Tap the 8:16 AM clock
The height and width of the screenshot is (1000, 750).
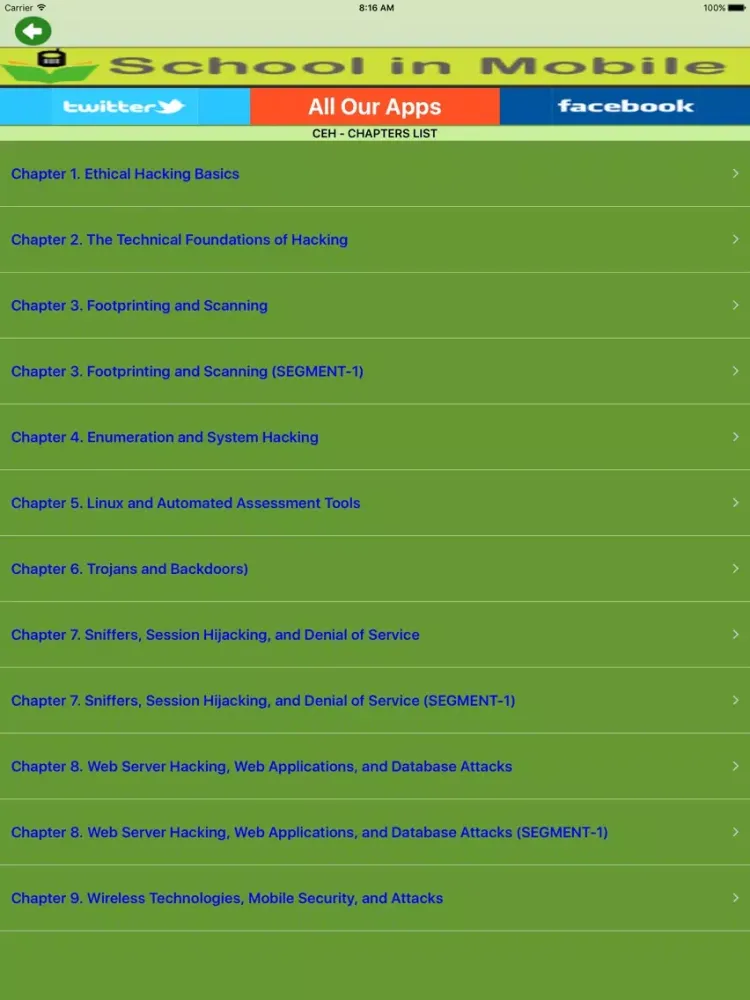[x=376, y=8]
